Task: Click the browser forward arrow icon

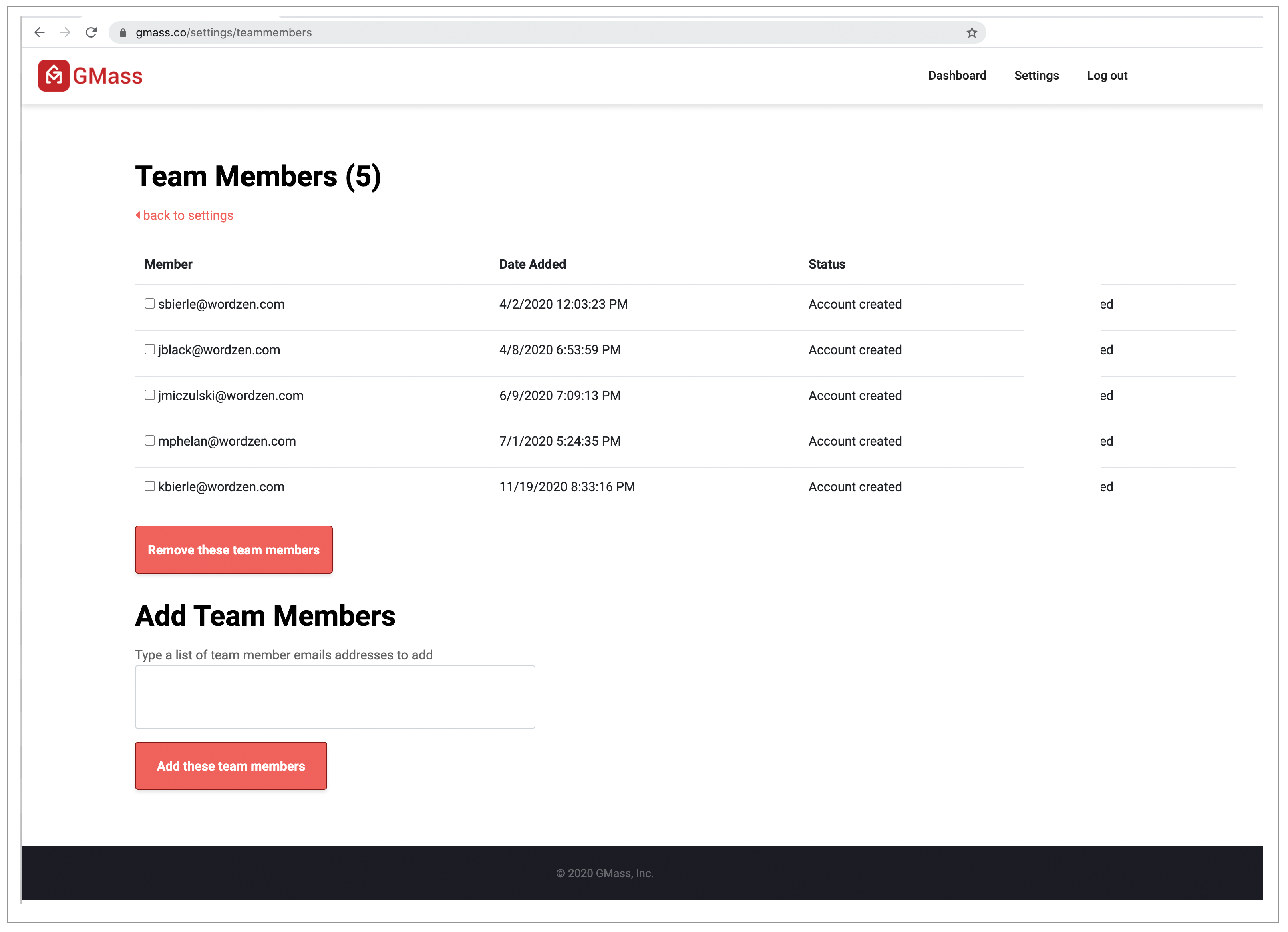Action: (65, 32)
